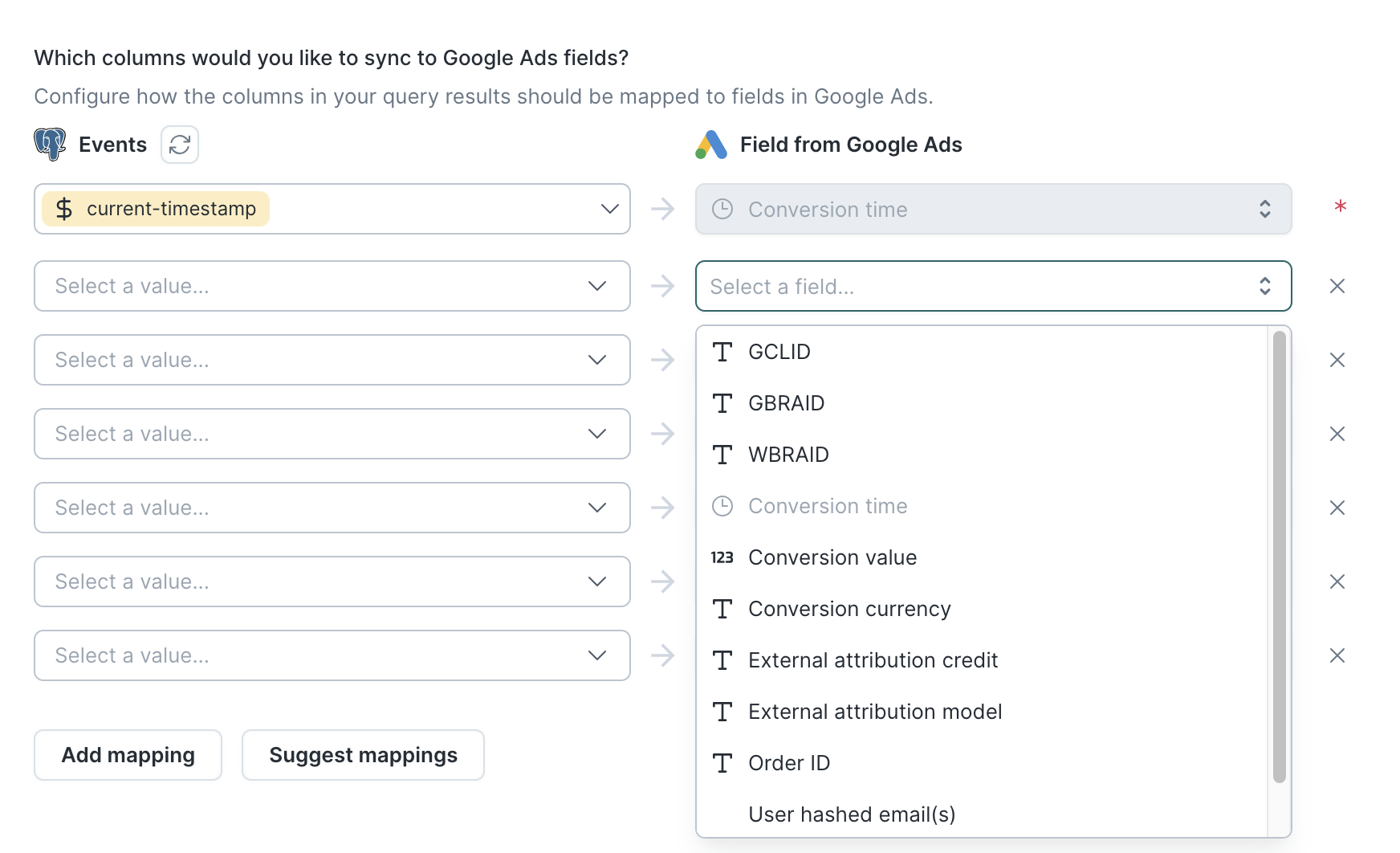Click the arrow icon in the current-timestamp row
Image resolution: width=1400 pixels, height=853 pixels.
[663, 209]
